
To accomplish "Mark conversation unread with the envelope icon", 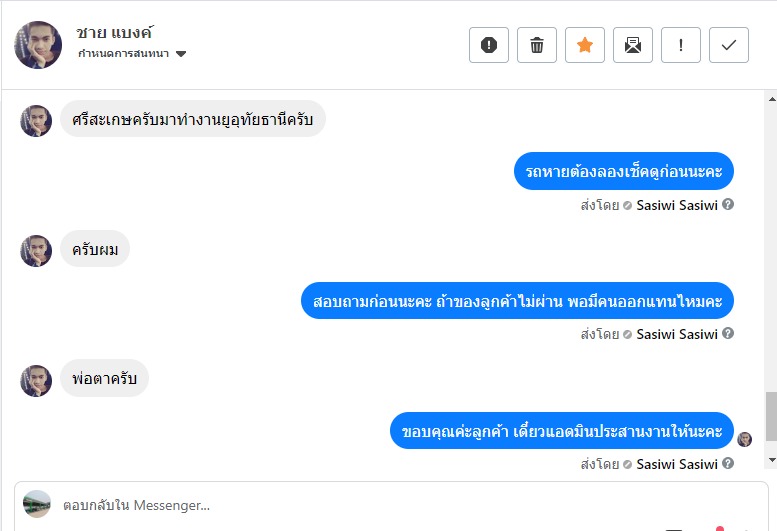I will 633,45.
